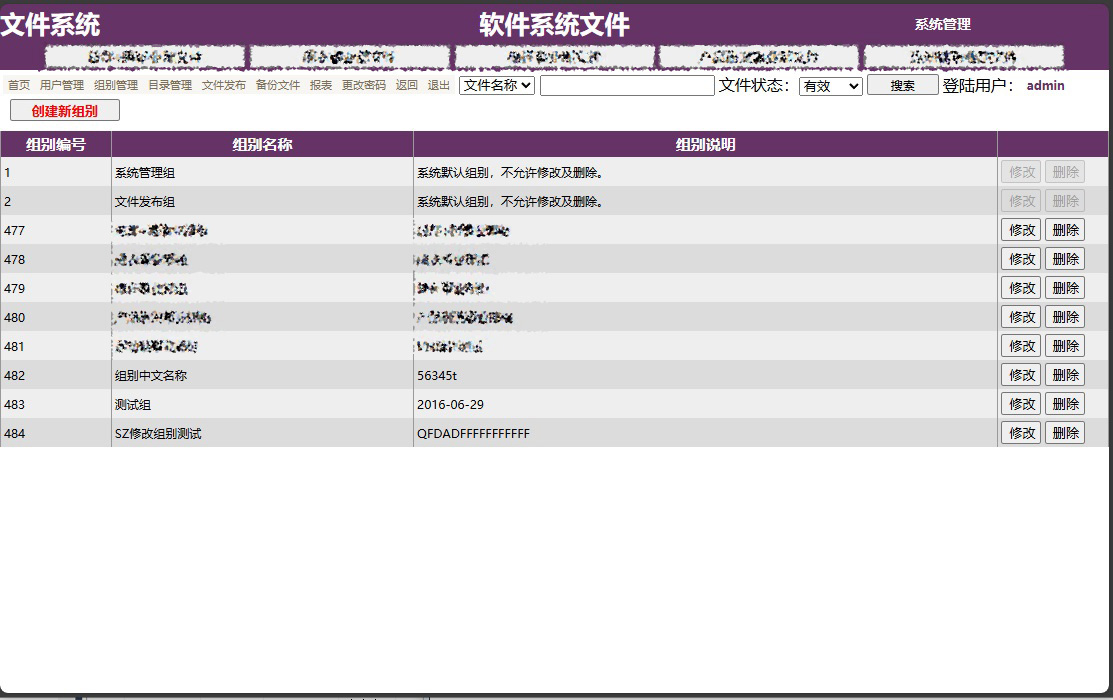Open the 用户管理 menu link
The width and height of the screenshot is (1113, 700).
tap(62, 85)
